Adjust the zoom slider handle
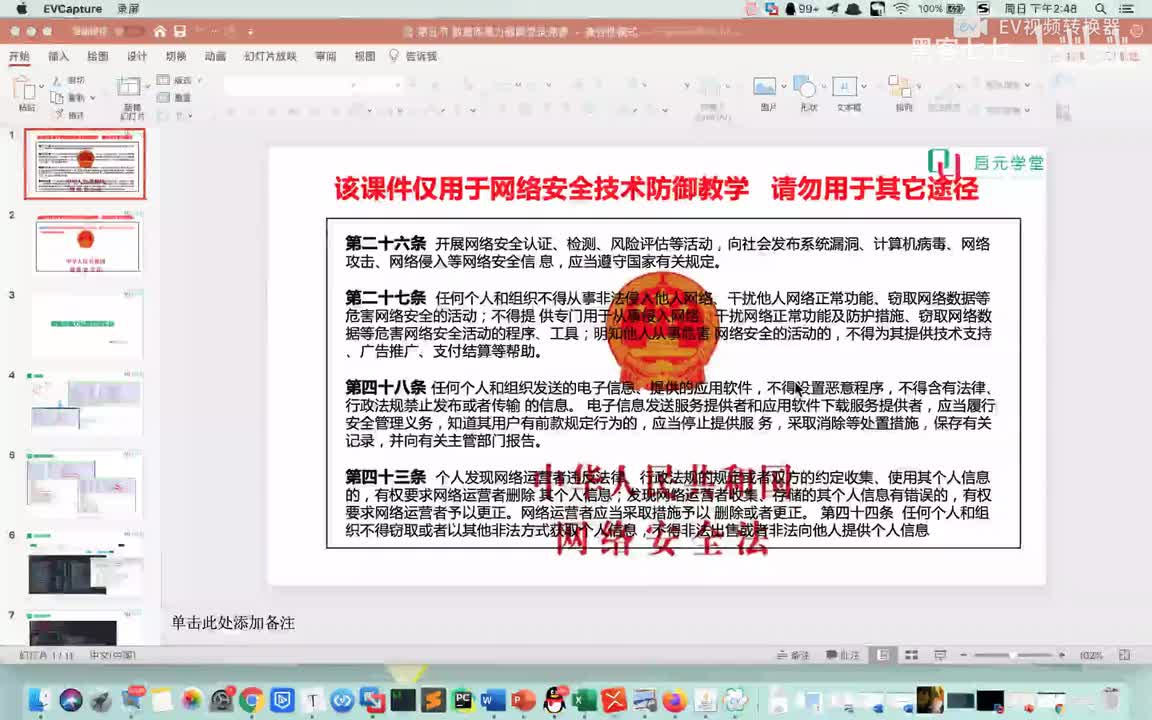 (x=1012, y=655)
